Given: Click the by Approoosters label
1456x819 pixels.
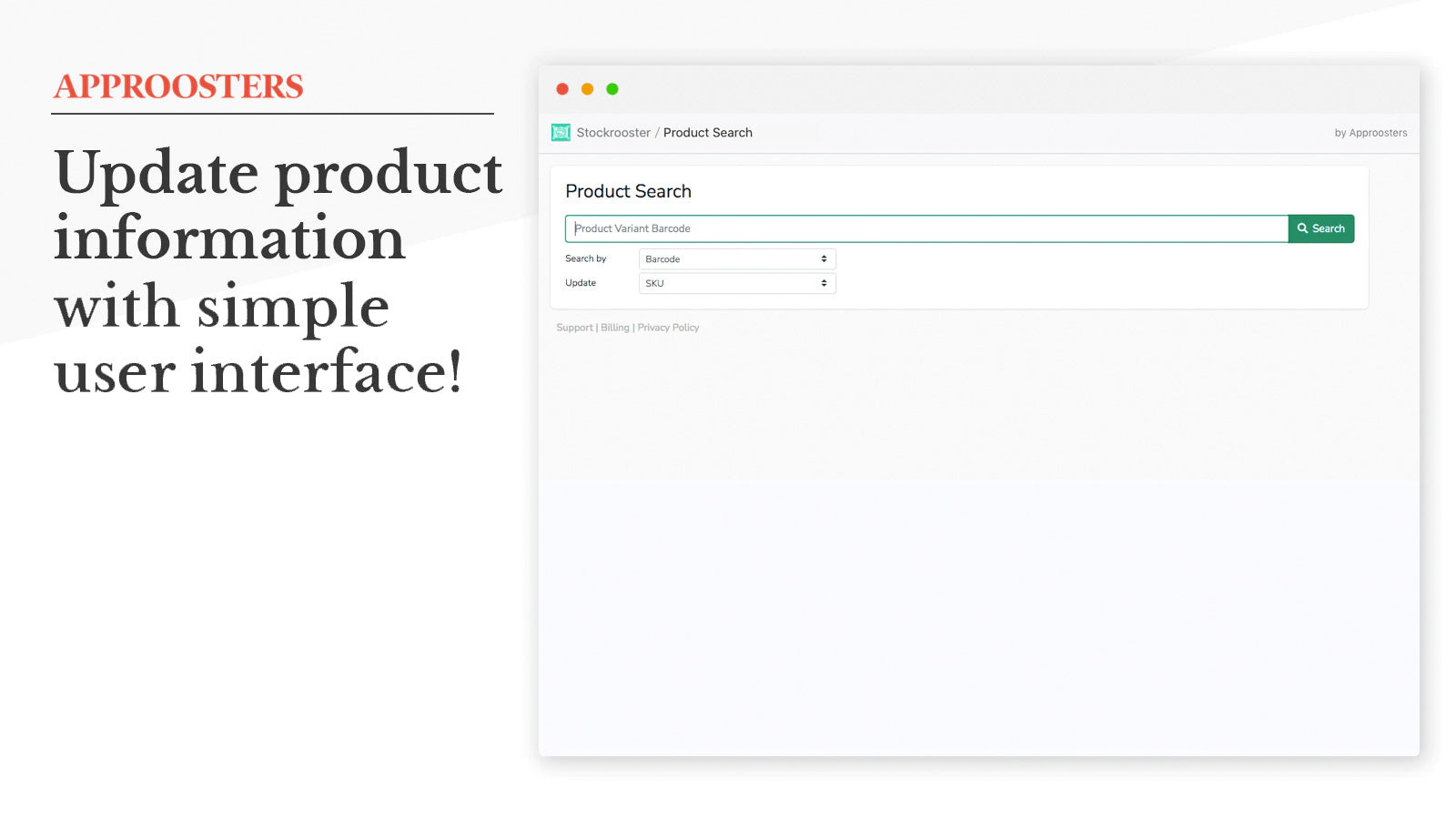Looking at the screenshot, I should coord(1370,132).
